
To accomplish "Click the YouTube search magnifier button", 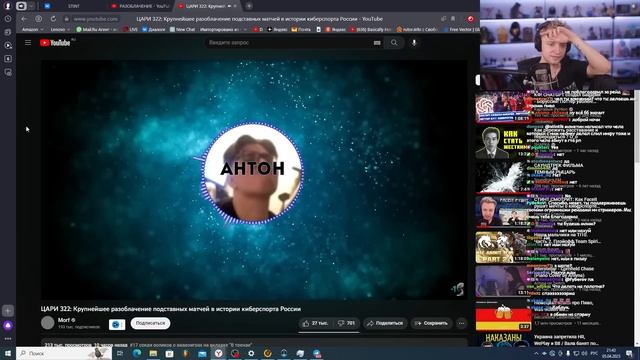I will click(x=394, y=42).
